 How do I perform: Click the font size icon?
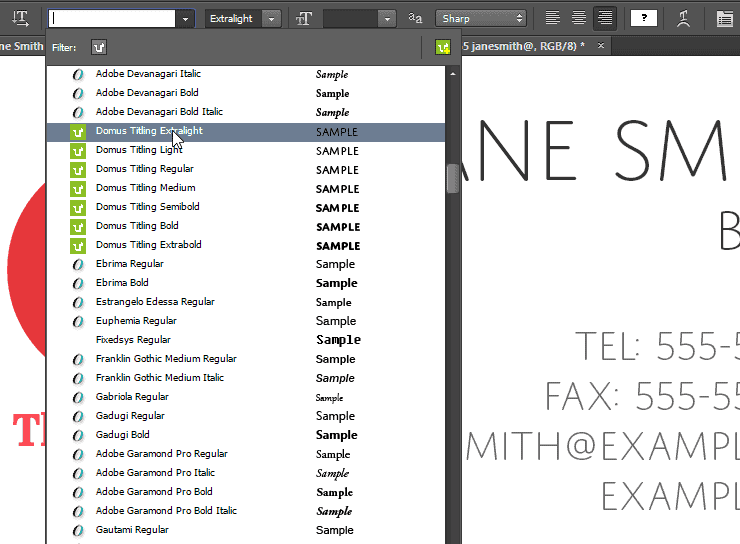click(304, 19)
